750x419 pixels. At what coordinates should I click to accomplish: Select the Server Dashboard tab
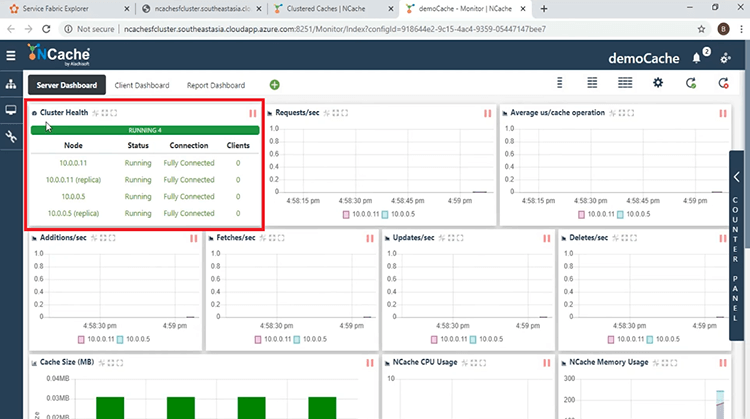click(x=67, y=85)
